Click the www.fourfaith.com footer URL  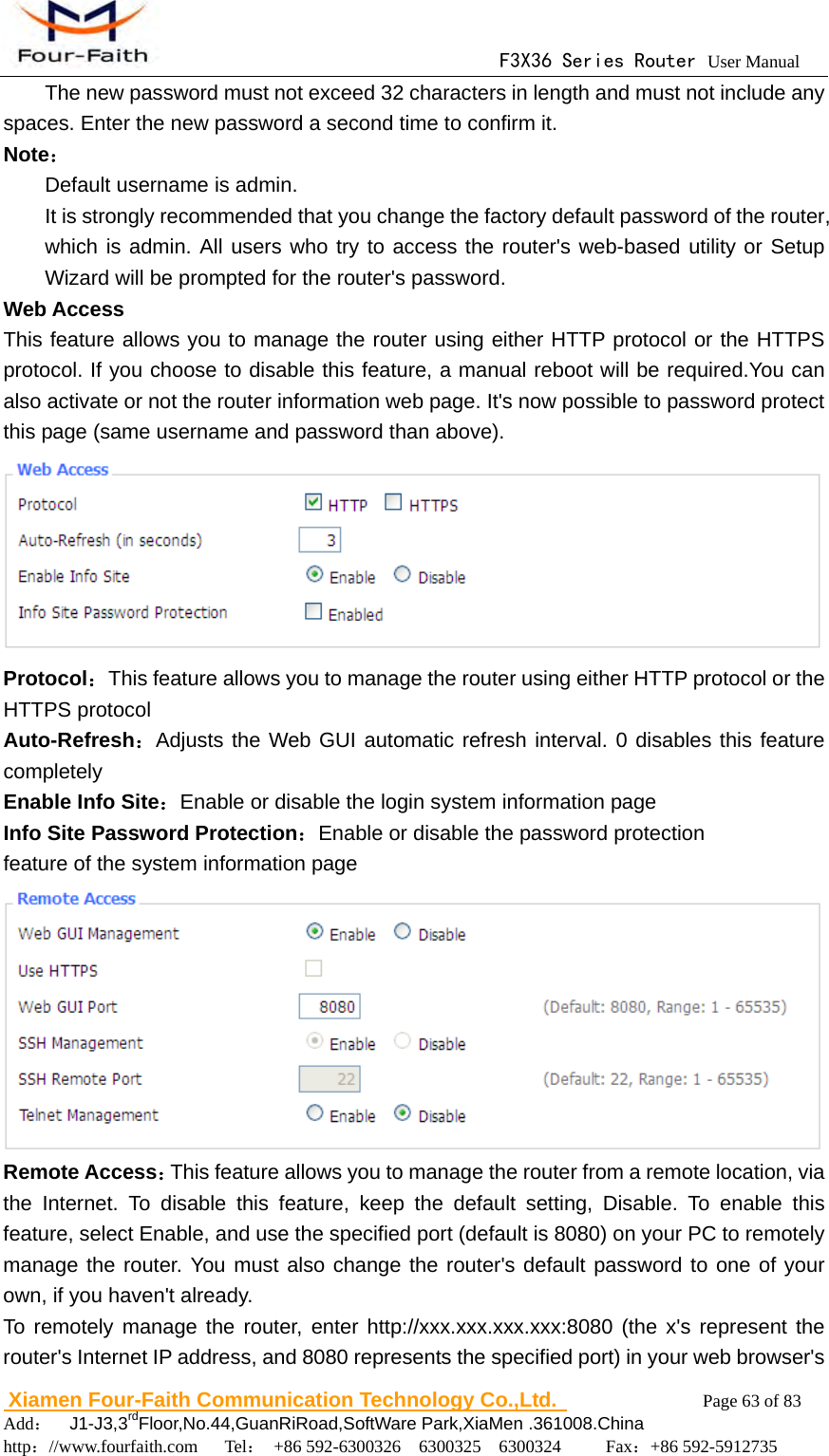pyautogui.click(x=122, y=1447)
